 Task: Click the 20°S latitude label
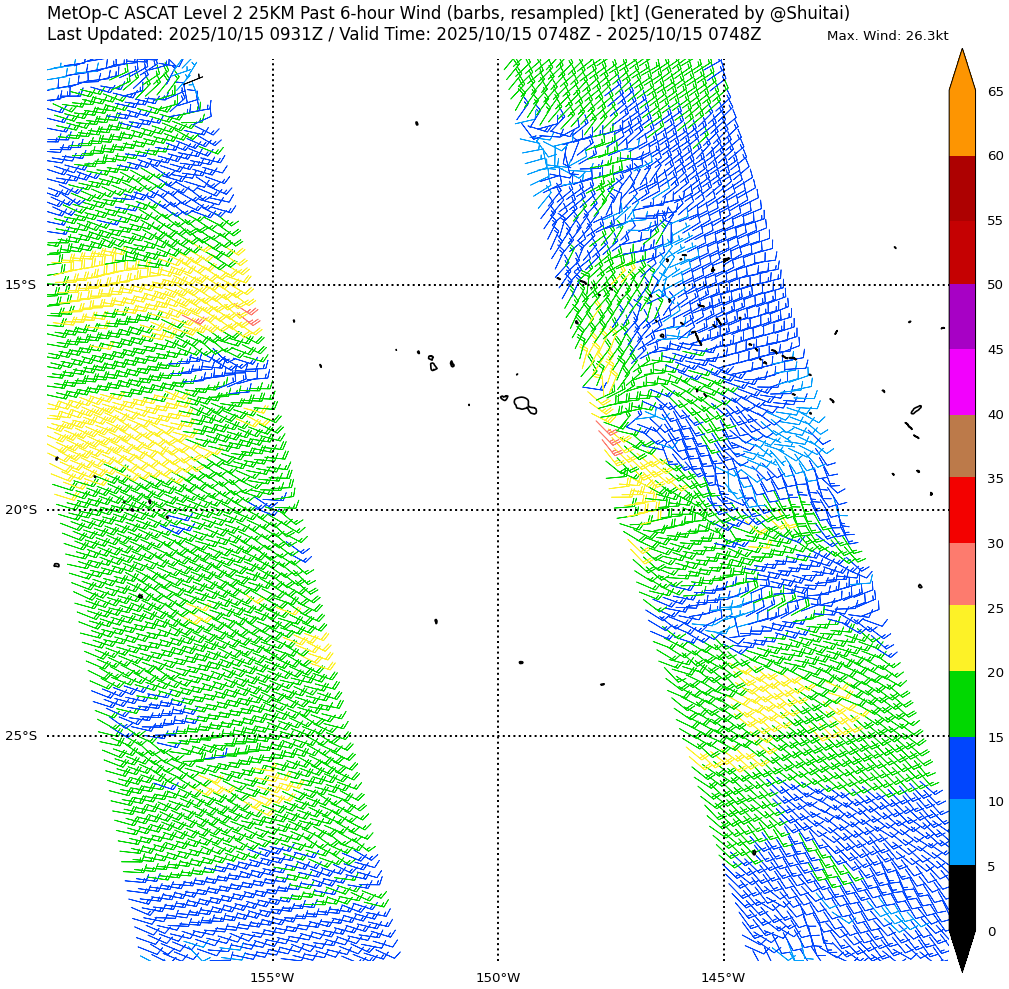pyautogui.click(x=20, y=510)
